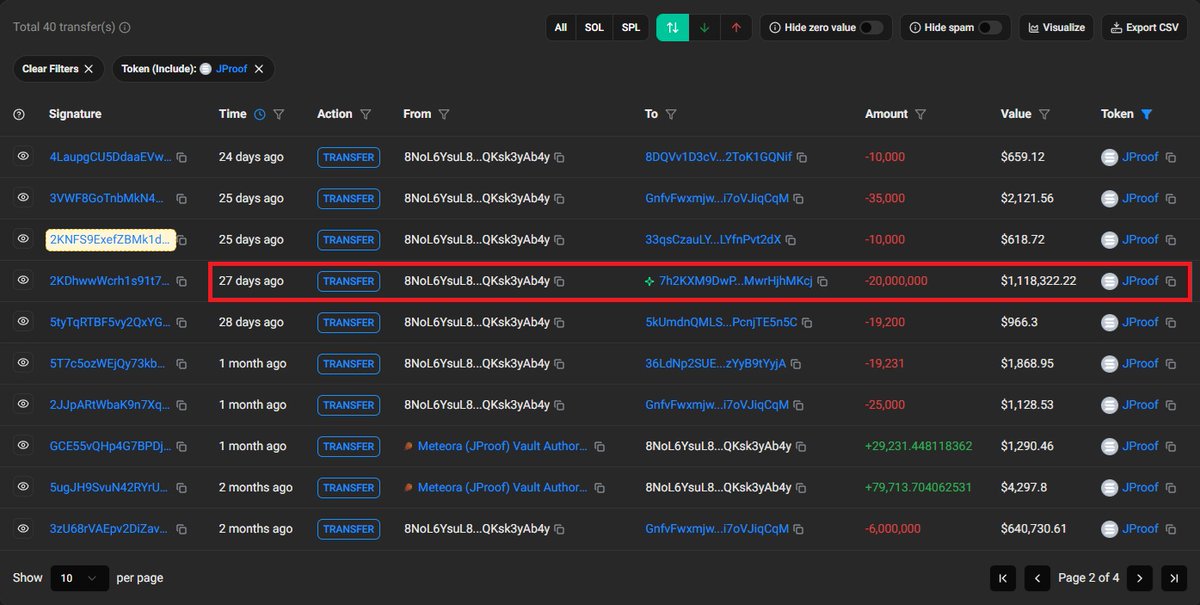The height and width of the screenshot is (605, 1200).
Task: Go to the next page of transfers
Action: click(1138, 578)
